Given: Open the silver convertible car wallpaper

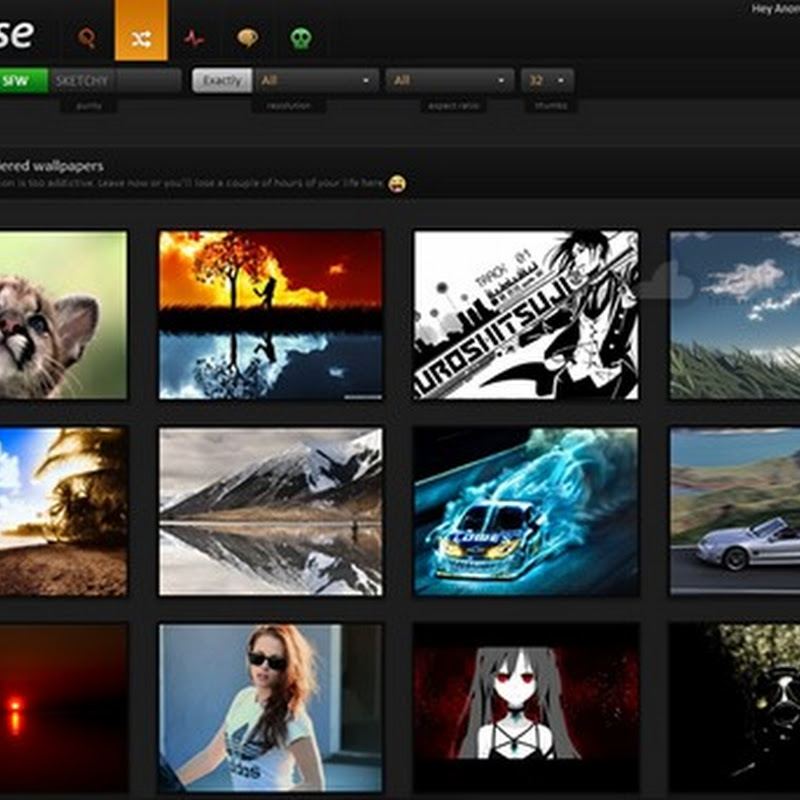Looking at the screenshot, I should click(x=735, y=512).
